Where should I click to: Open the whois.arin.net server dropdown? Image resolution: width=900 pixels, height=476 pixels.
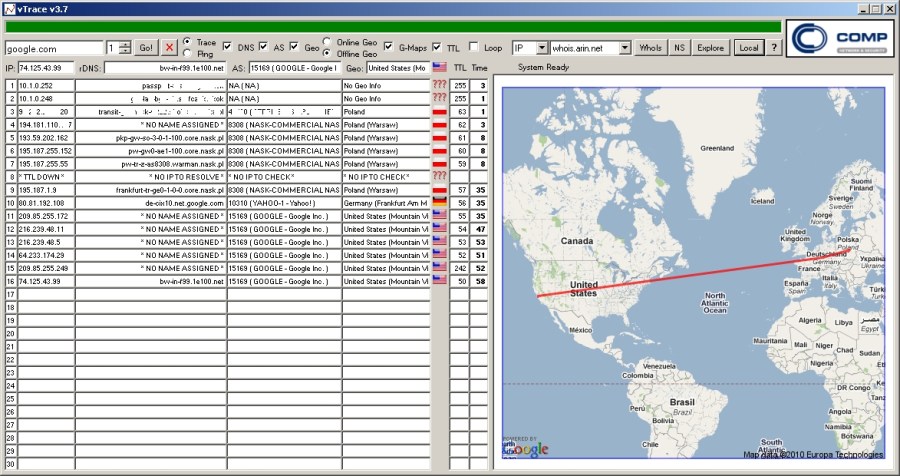(625, 48)
